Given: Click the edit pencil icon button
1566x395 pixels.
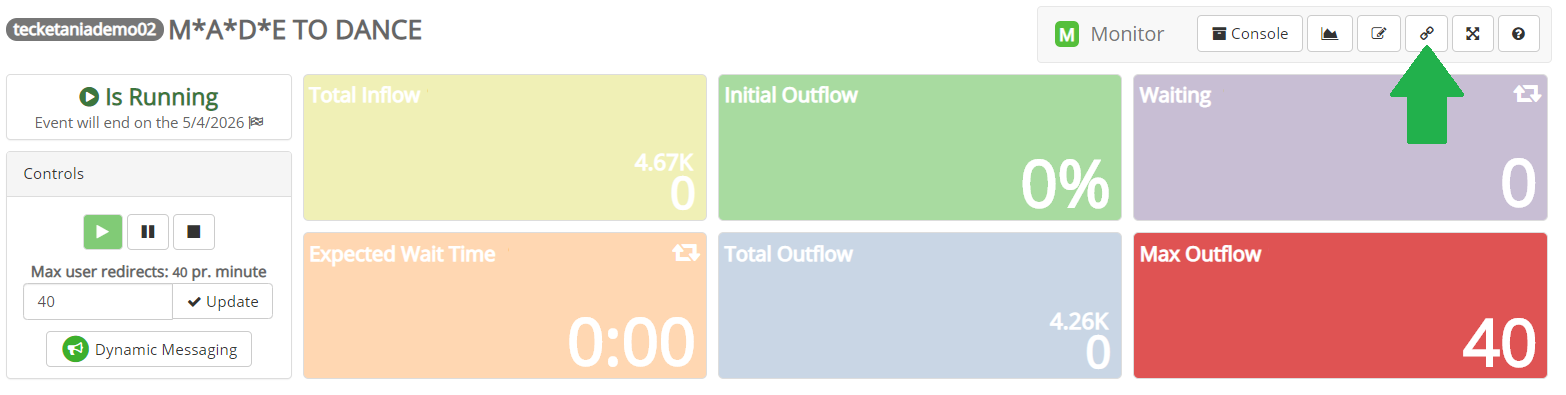Looking at the screenshot, I should [1378, 34].
